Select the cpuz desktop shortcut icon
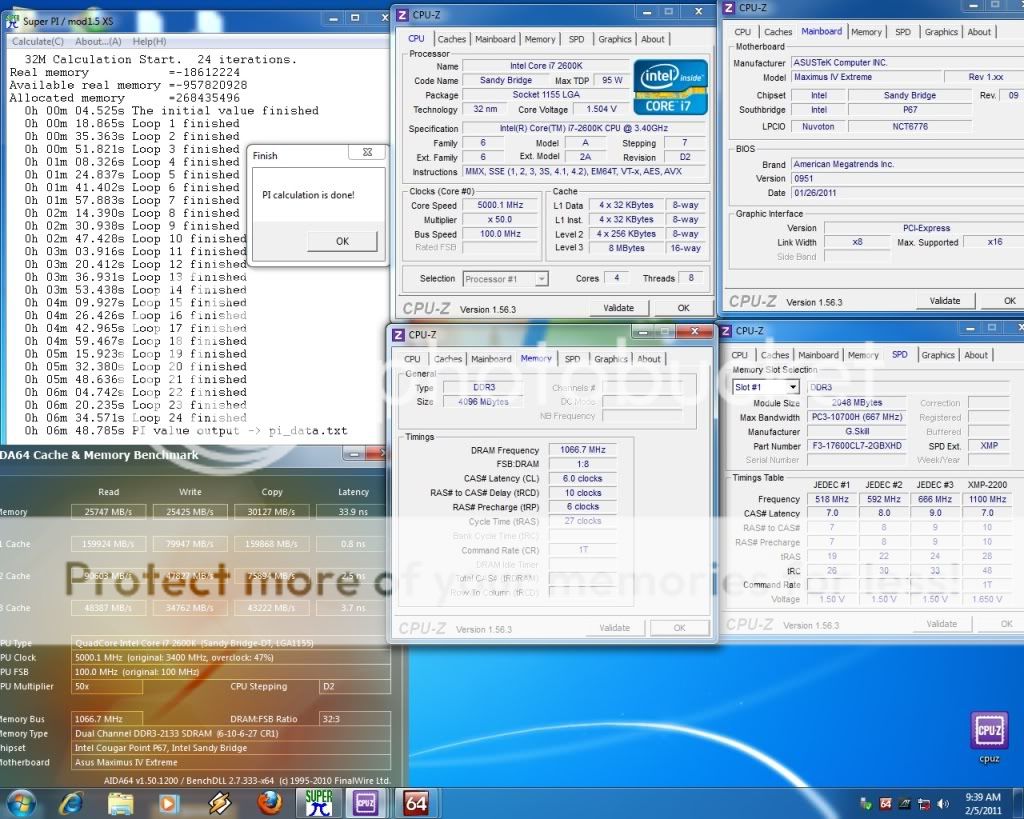 pos(989,737)
